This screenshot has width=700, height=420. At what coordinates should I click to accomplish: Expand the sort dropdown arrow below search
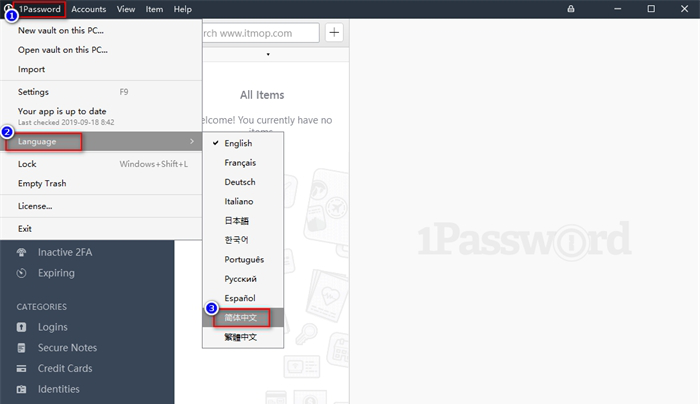pyautogui.click(x=268, y=54)
